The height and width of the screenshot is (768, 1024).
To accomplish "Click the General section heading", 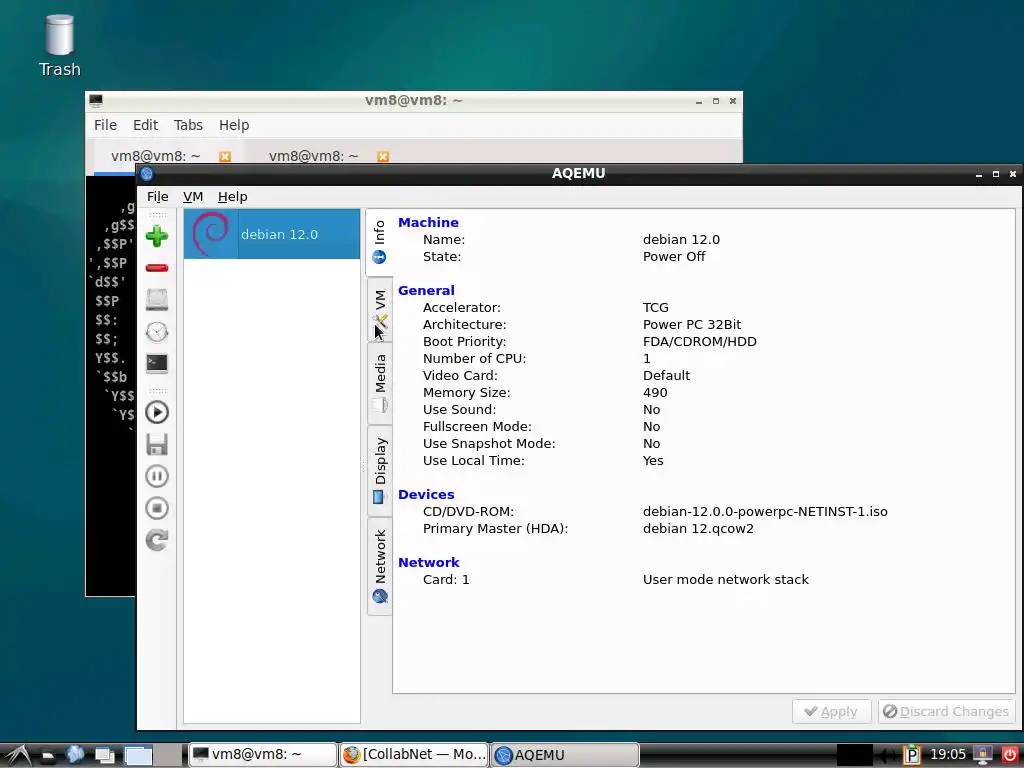I will click(426, 290).
